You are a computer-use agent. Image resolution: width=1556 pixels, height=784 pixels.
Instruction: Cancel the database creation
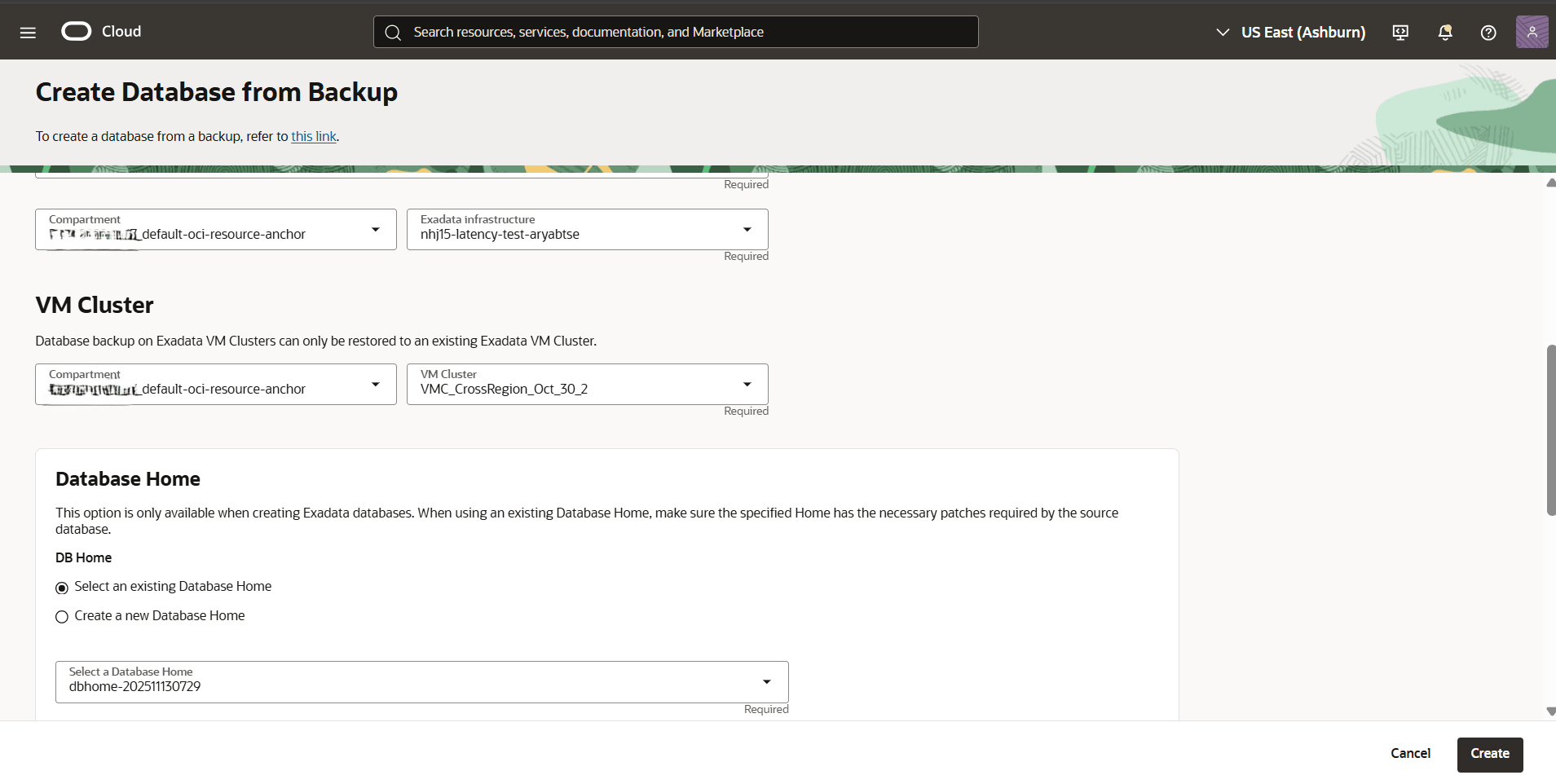1410,754
